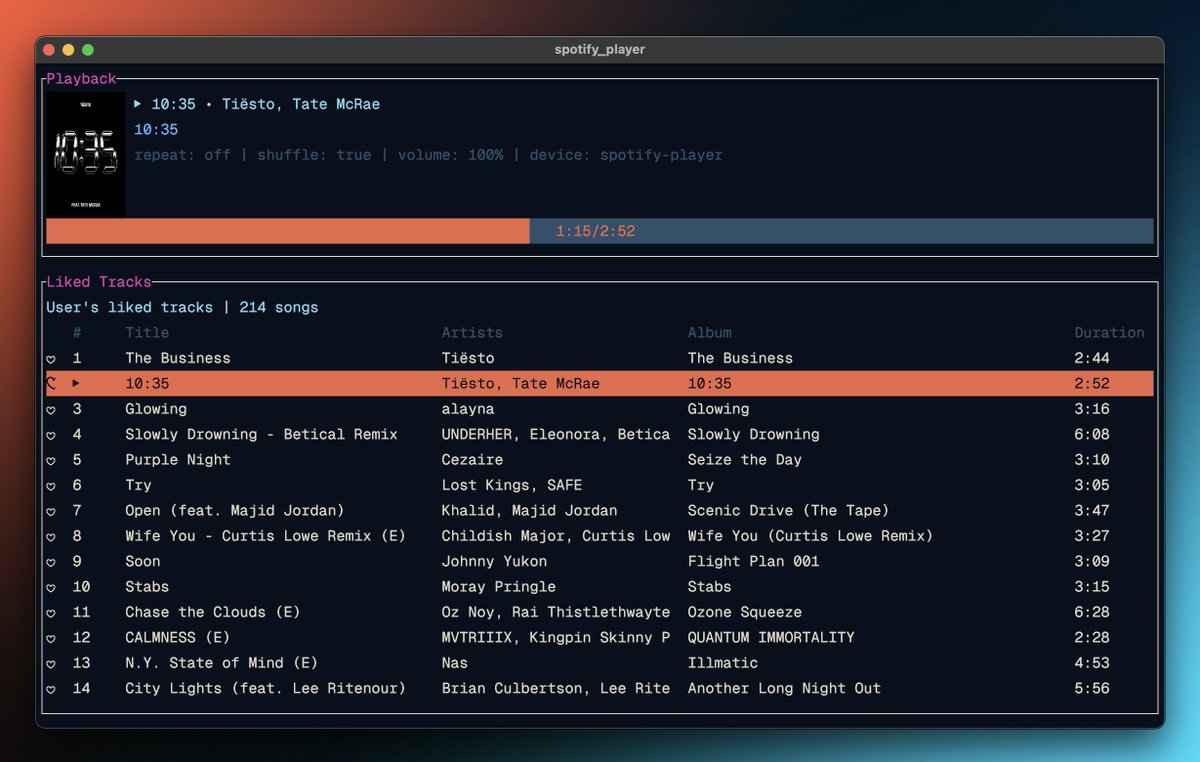Click the play triangle in the Playback panel
Screen dimensions: 1200x762
(x=137, y=103)
